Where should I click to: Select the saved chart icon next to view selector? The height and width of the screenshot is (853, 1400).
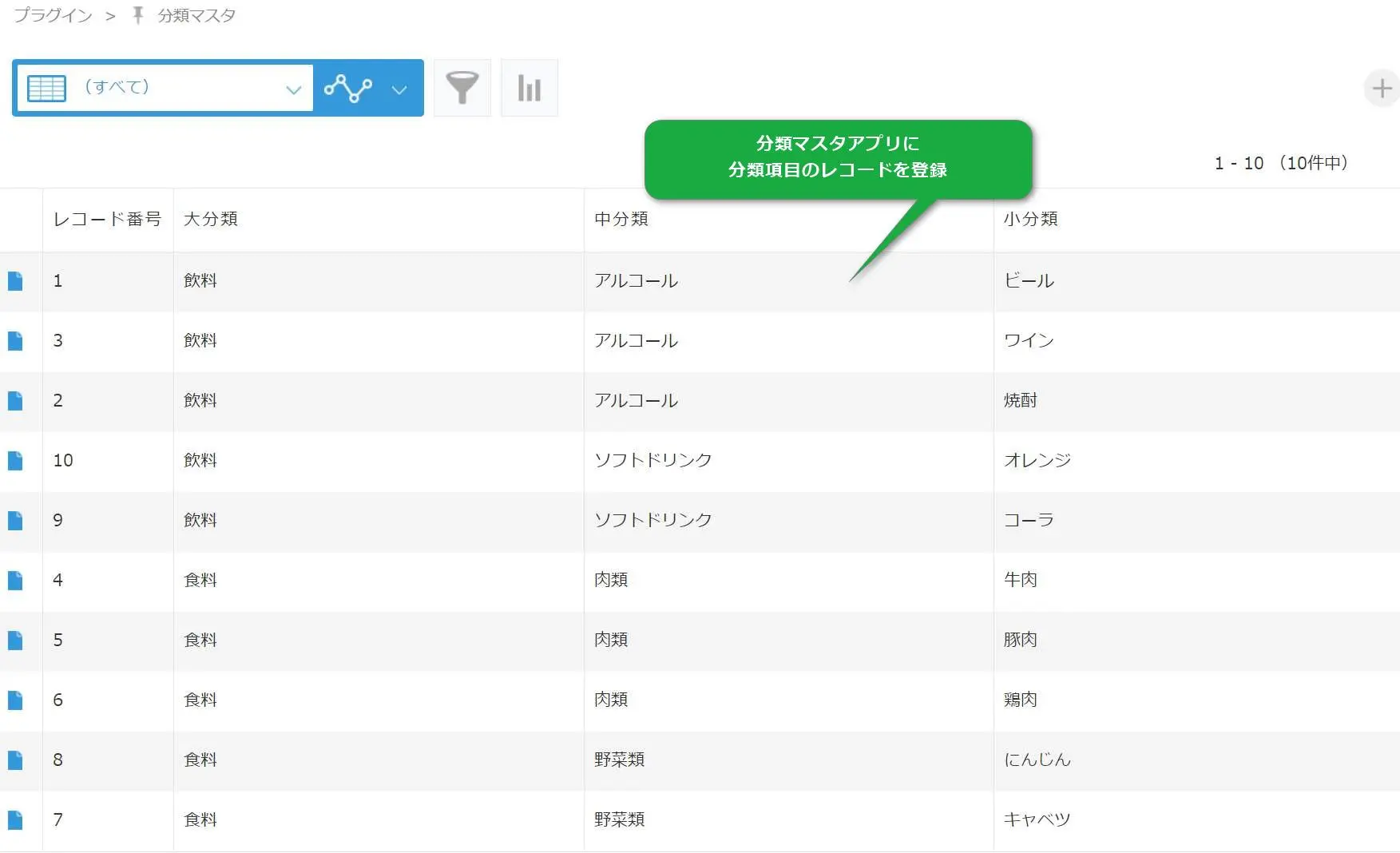349,88
